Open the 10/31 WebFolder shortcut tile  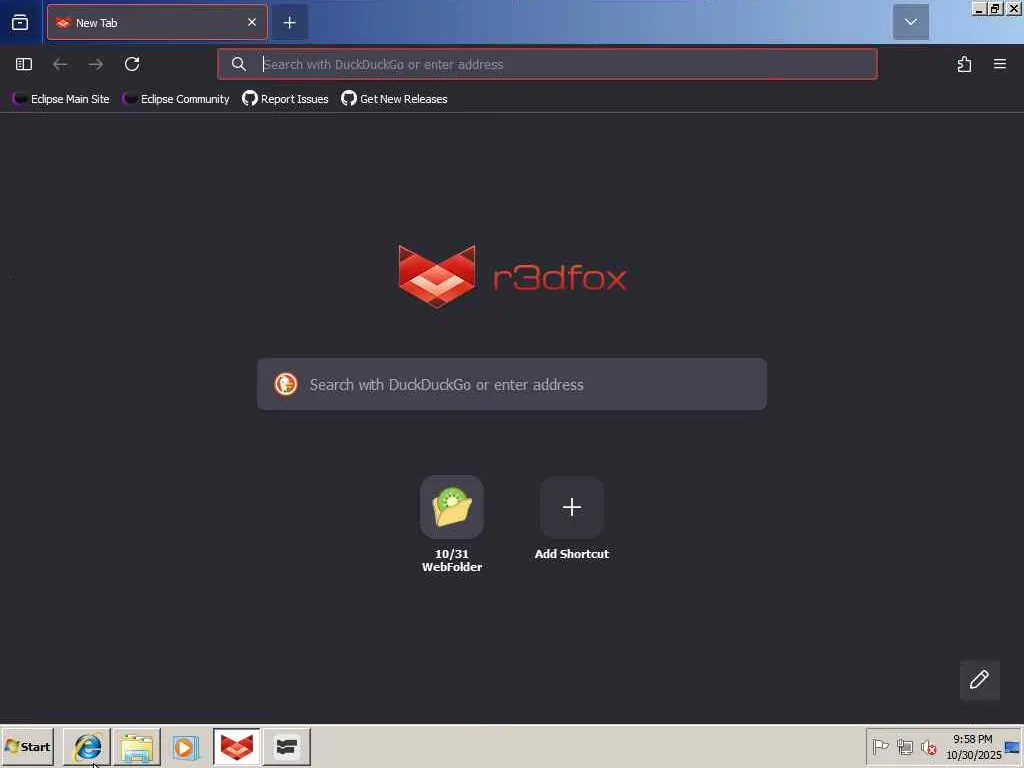tap(452, 507)
